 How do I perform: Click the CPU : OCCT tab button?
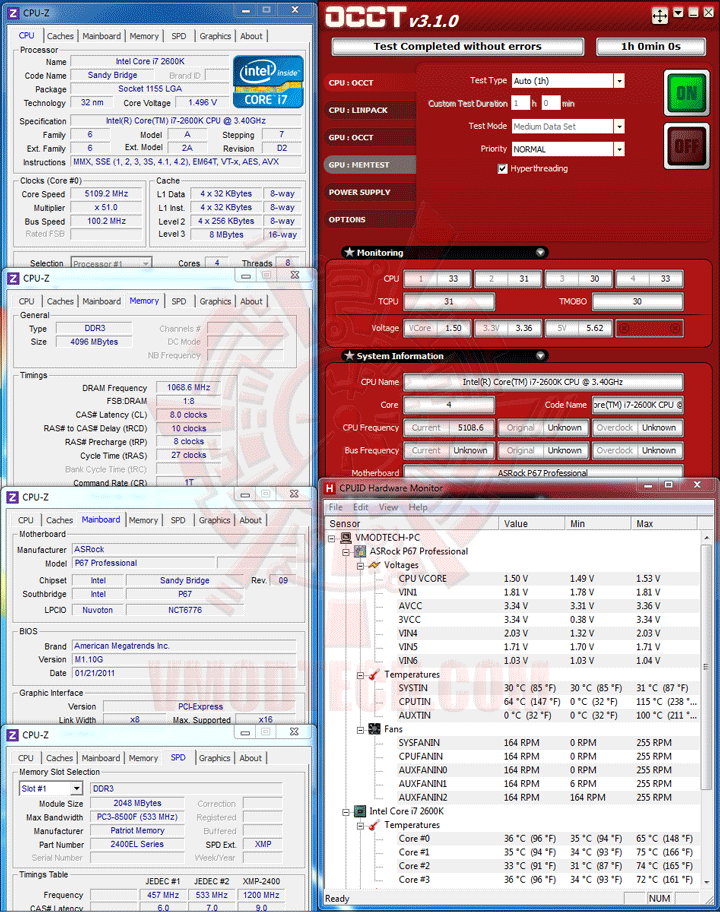click(x=370, y=83)
